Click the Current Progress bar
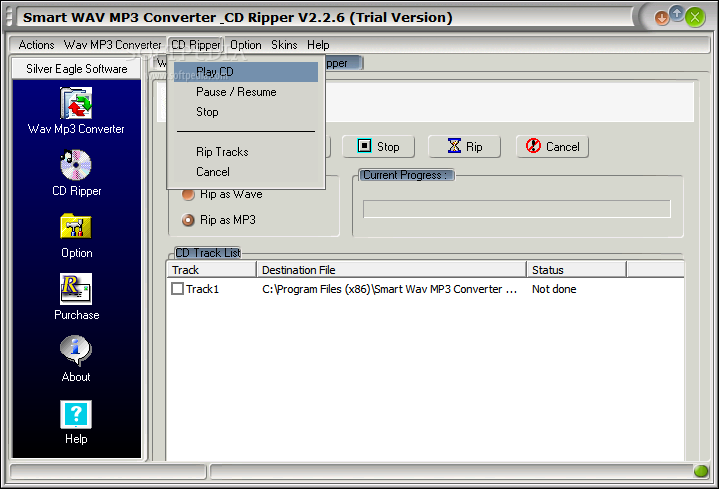 point(517,209)
